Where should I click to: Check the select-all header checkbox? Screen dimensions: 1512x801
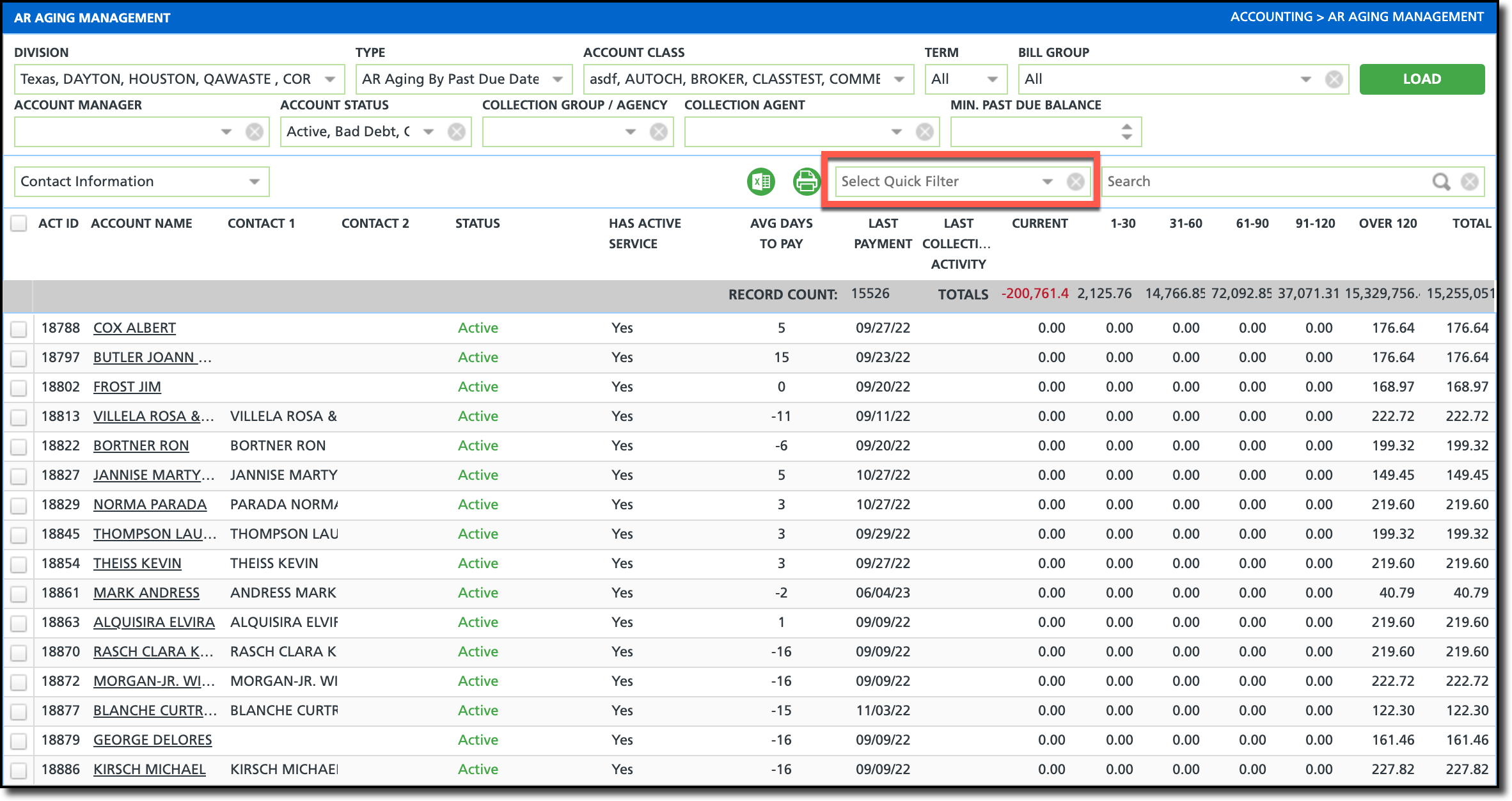(19, 223)
